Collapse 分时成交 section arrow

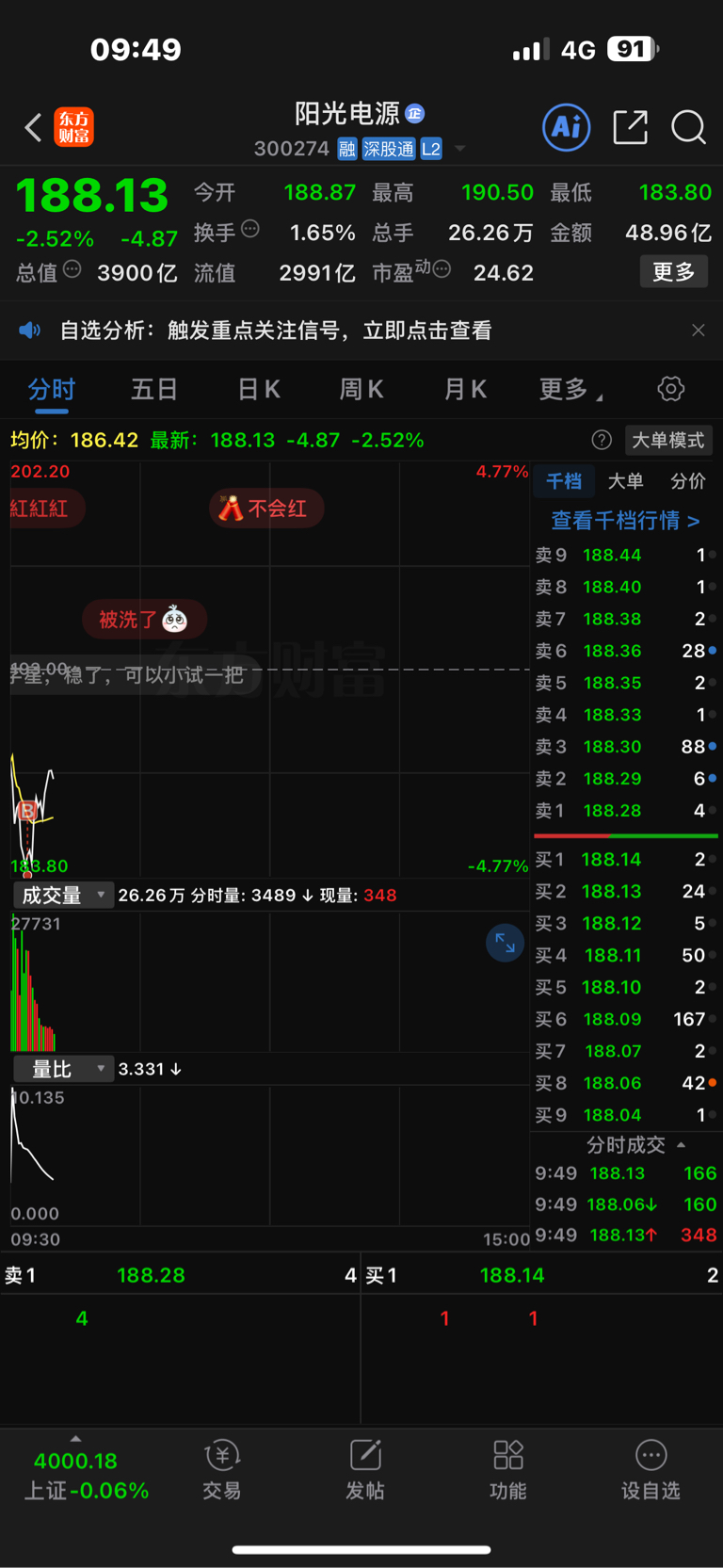coord(682,1145)
